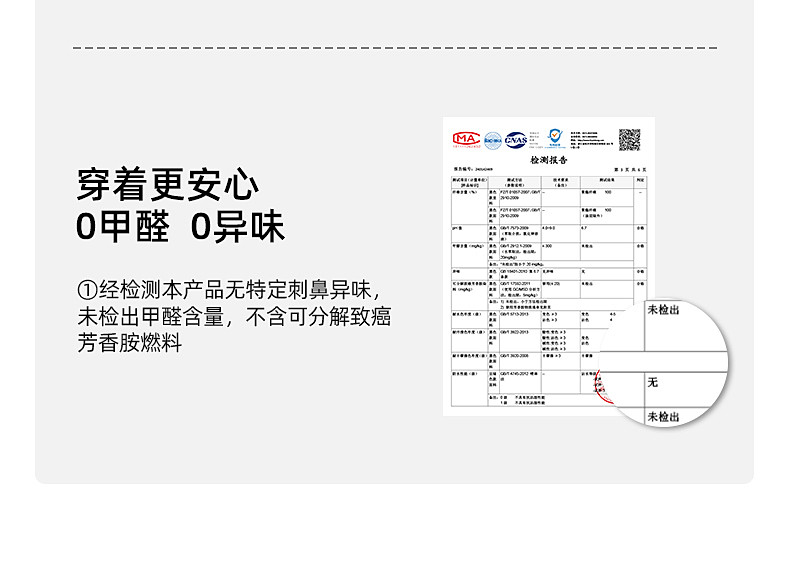This screenshot has width=790, height=579.
Task: Click the bottom 未检出 in magnifier
Action: pyautogui.click(x=663, y=416)
